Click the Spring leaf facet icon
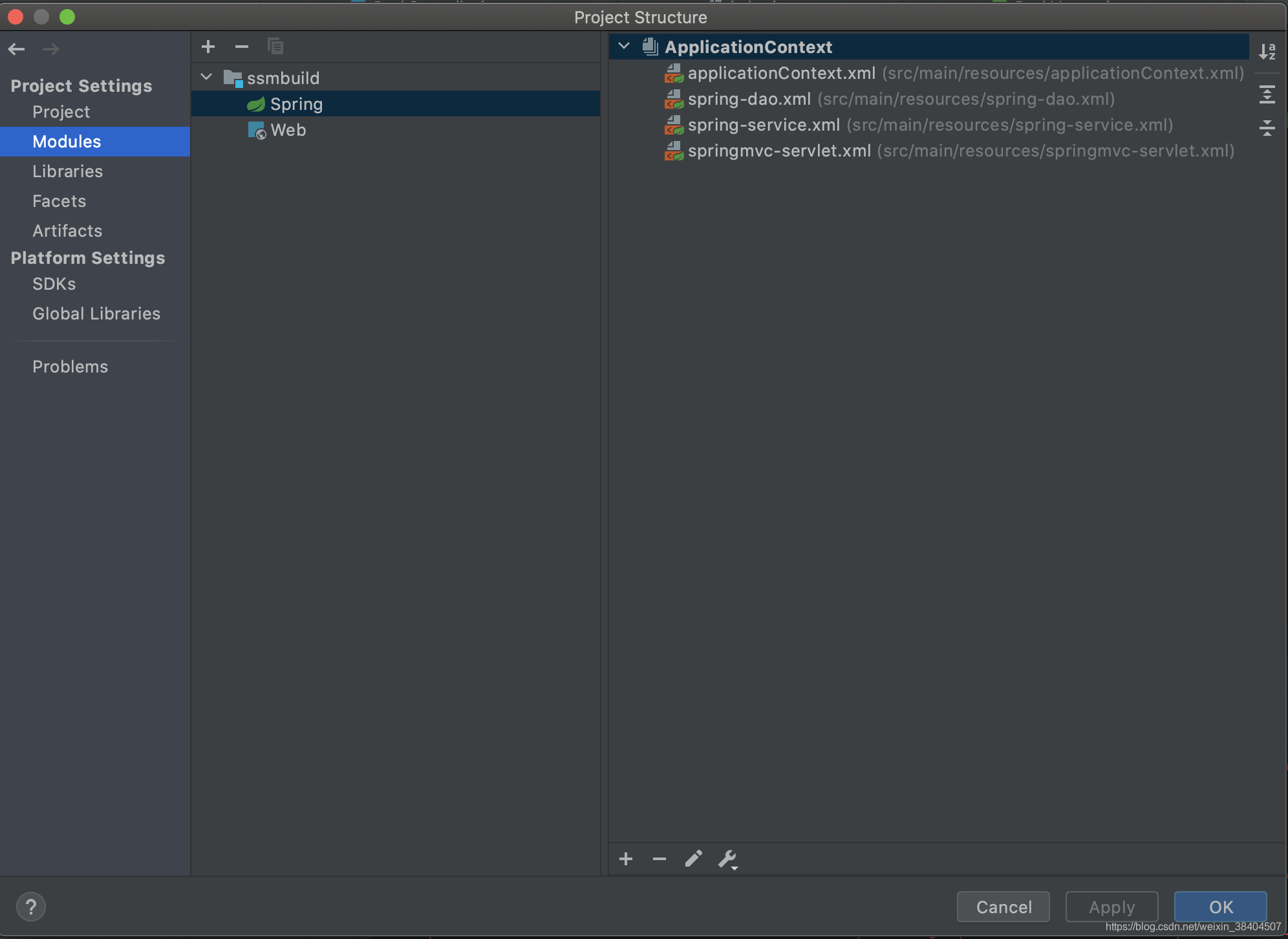This screenshot has height=939, width=1288. coord(256,104)
